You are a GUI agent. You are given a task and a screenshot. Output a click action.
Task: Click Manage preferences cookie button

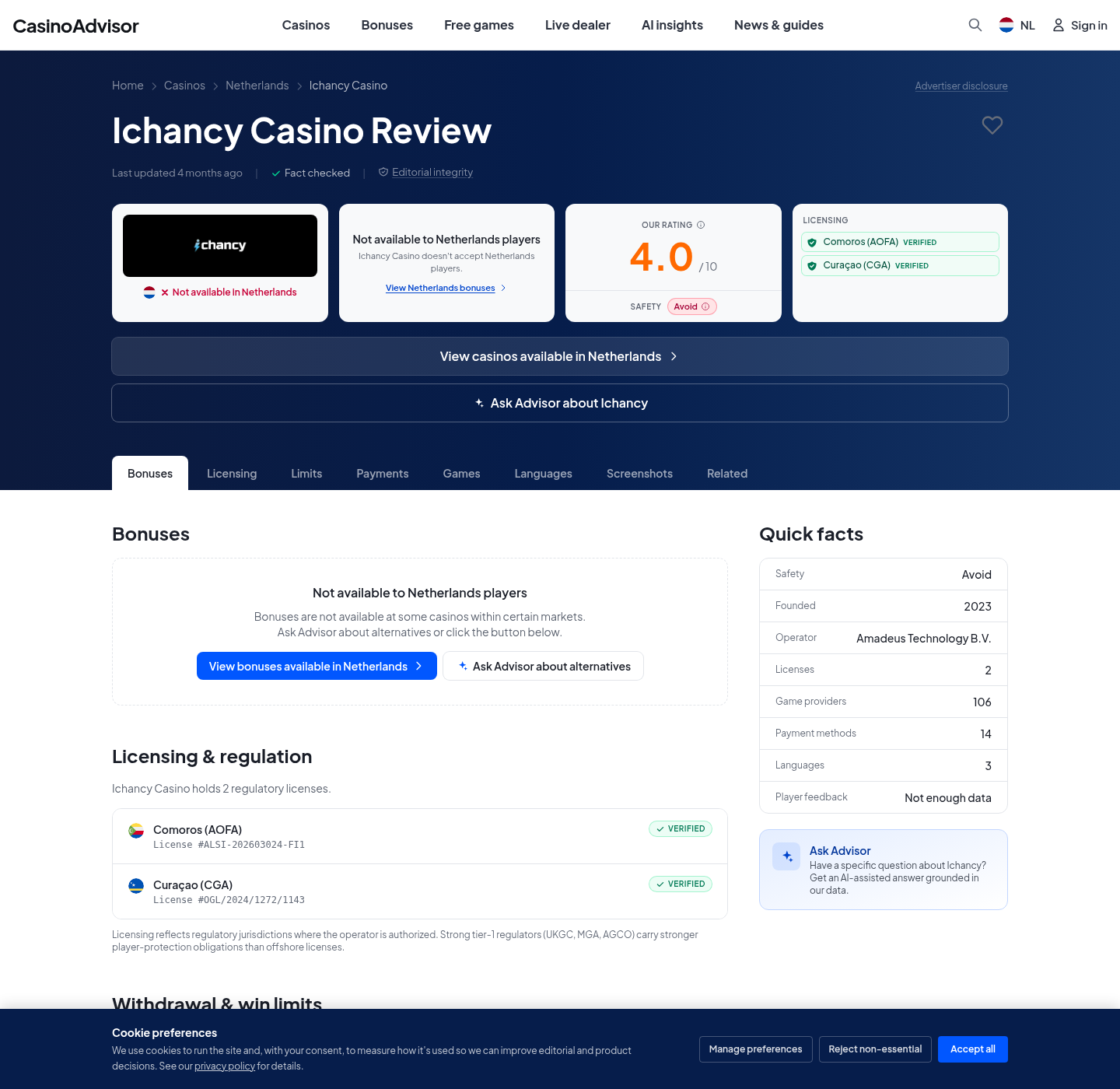[x=755, y=1049]
